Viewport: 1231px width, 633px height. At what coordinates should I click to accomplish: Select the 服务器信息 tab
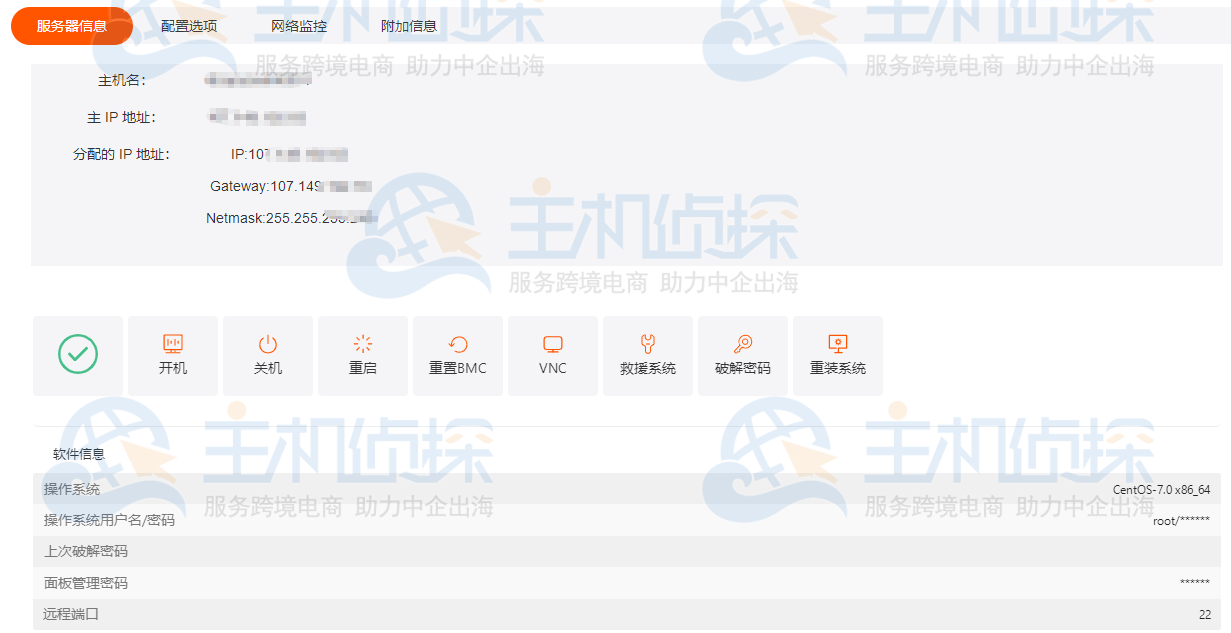click(x=71, y=25)
